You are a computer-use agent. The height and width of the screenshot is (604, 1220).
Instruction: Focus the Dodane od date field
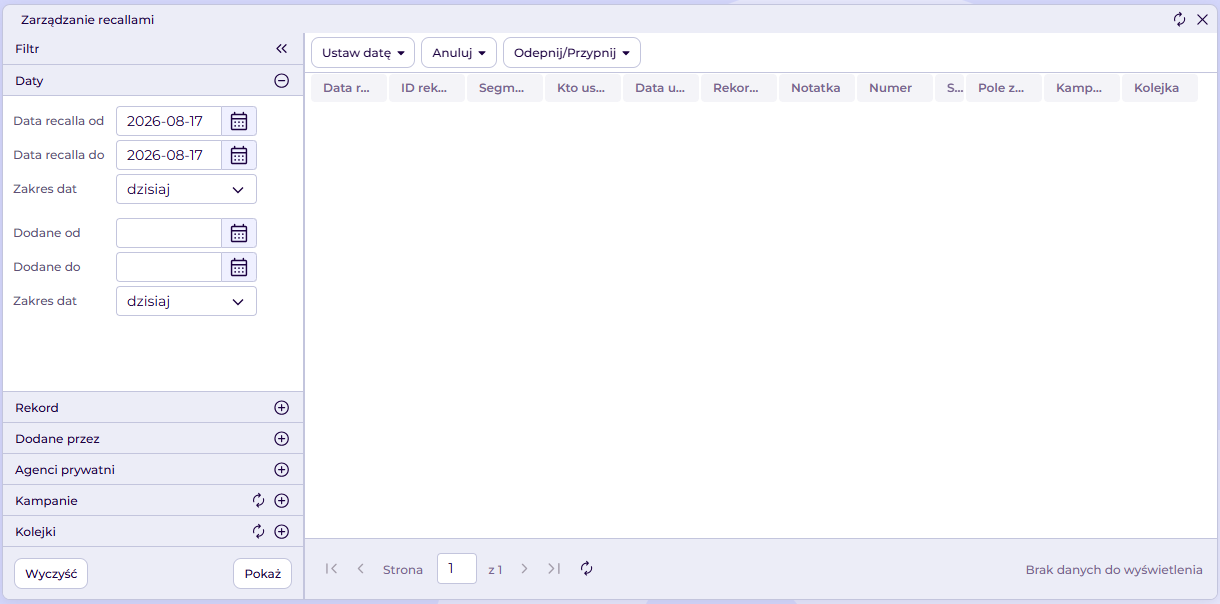tap(169, 233)
